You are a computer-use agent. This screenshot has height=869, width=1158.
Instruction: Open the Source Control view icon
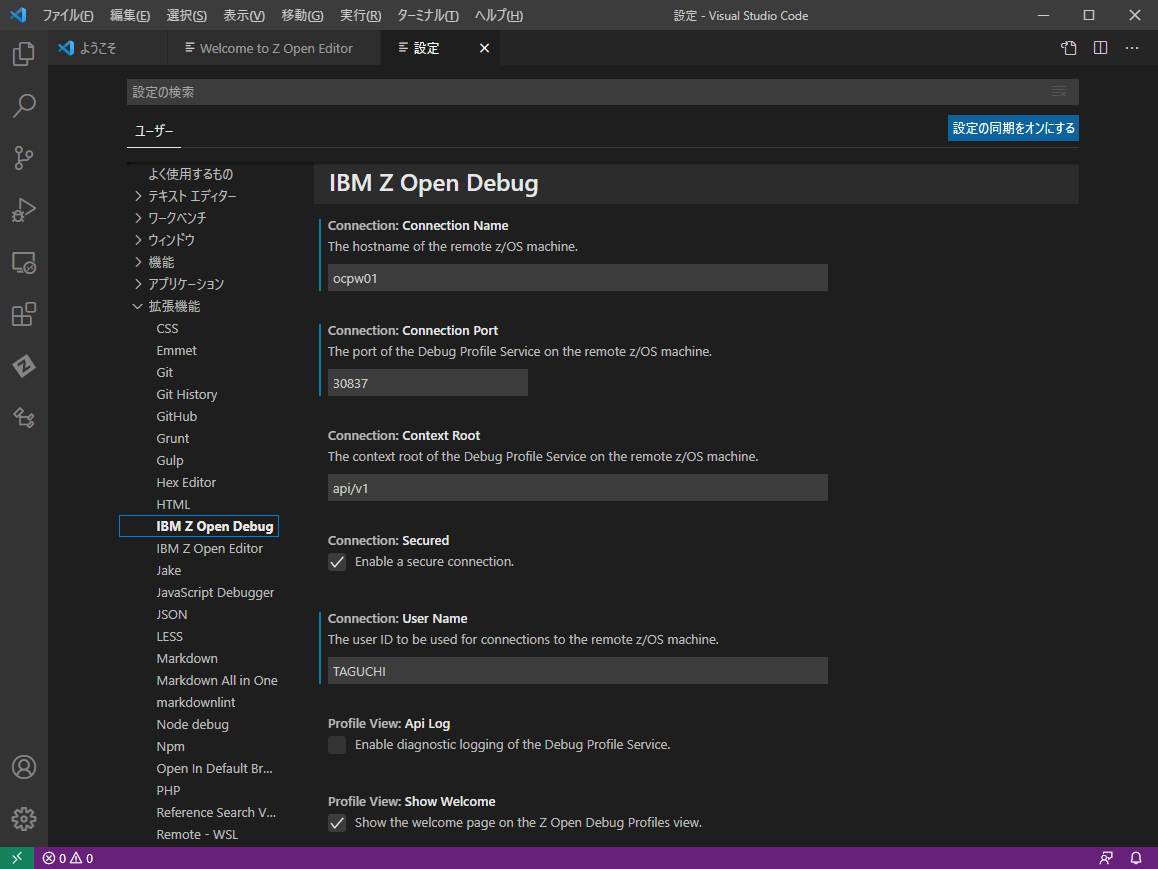pos(24,158)
